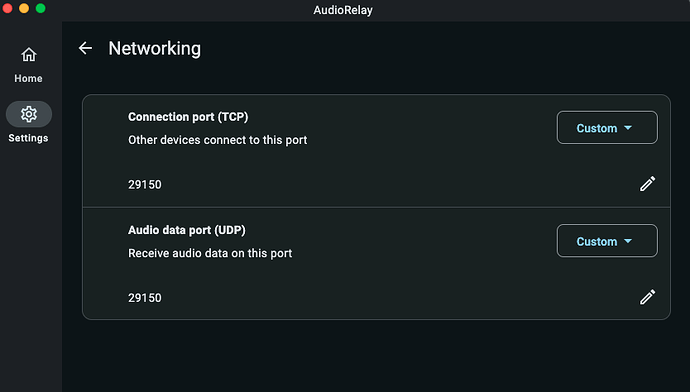Select the 29150 value under Connection port
690x392 pixels.
[145, 184]
